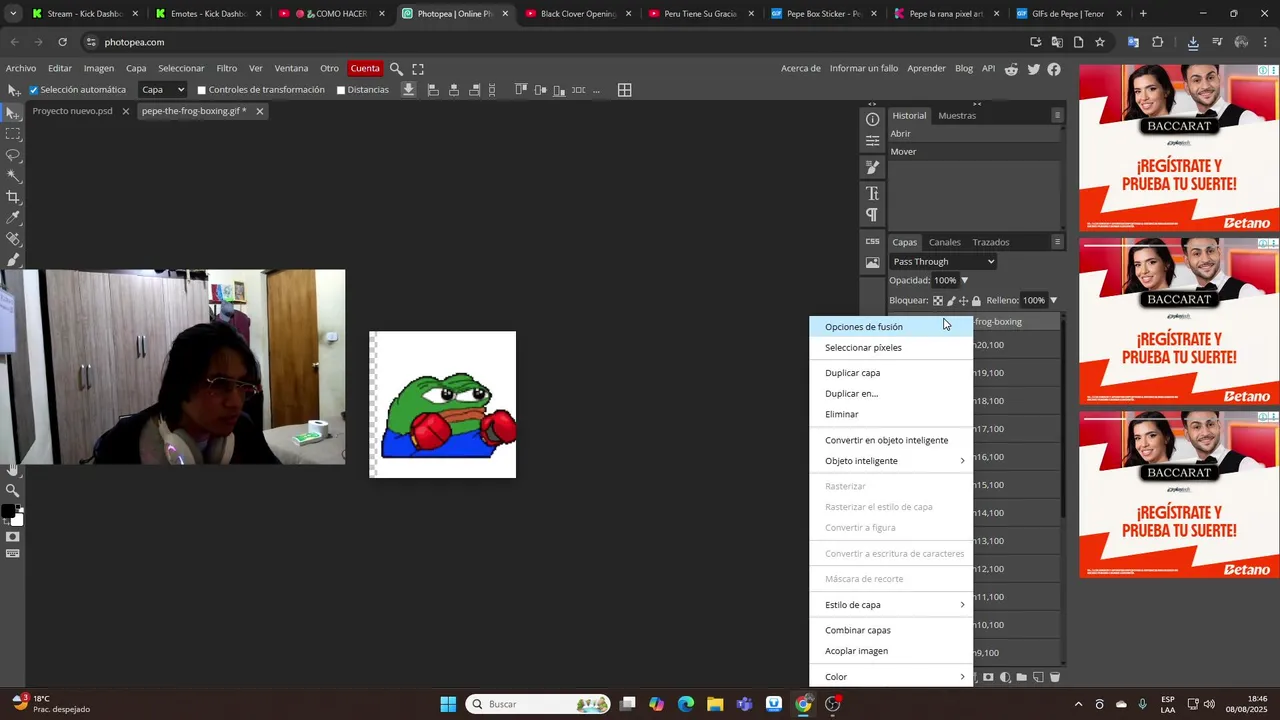Switch to the Canales tab
The width and height of the screenshot is (1280, 720).
coord(944,242)
